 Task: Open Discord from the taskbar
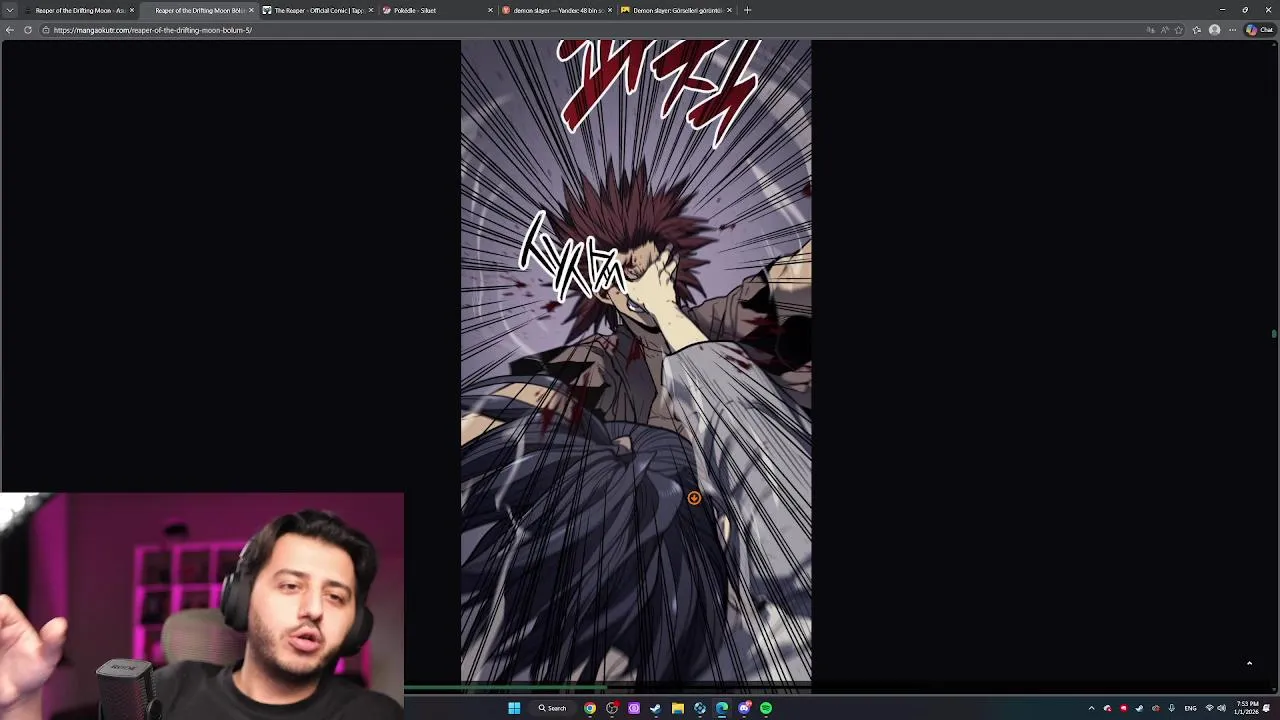744,708
